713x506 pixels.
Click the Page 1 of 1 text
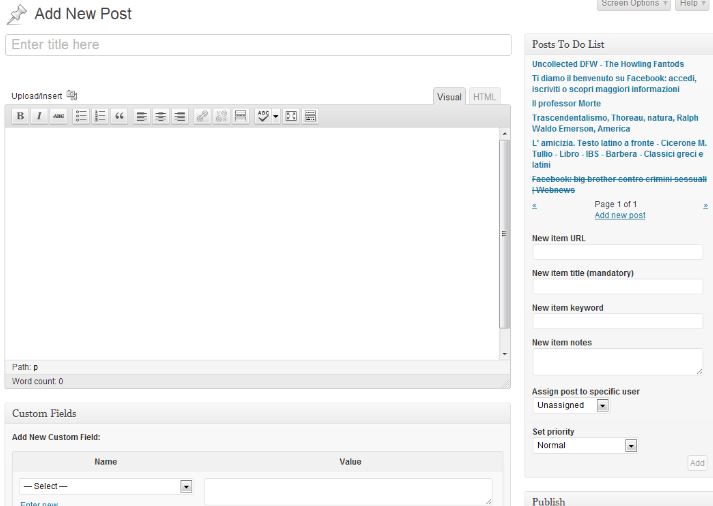point(615,204)
